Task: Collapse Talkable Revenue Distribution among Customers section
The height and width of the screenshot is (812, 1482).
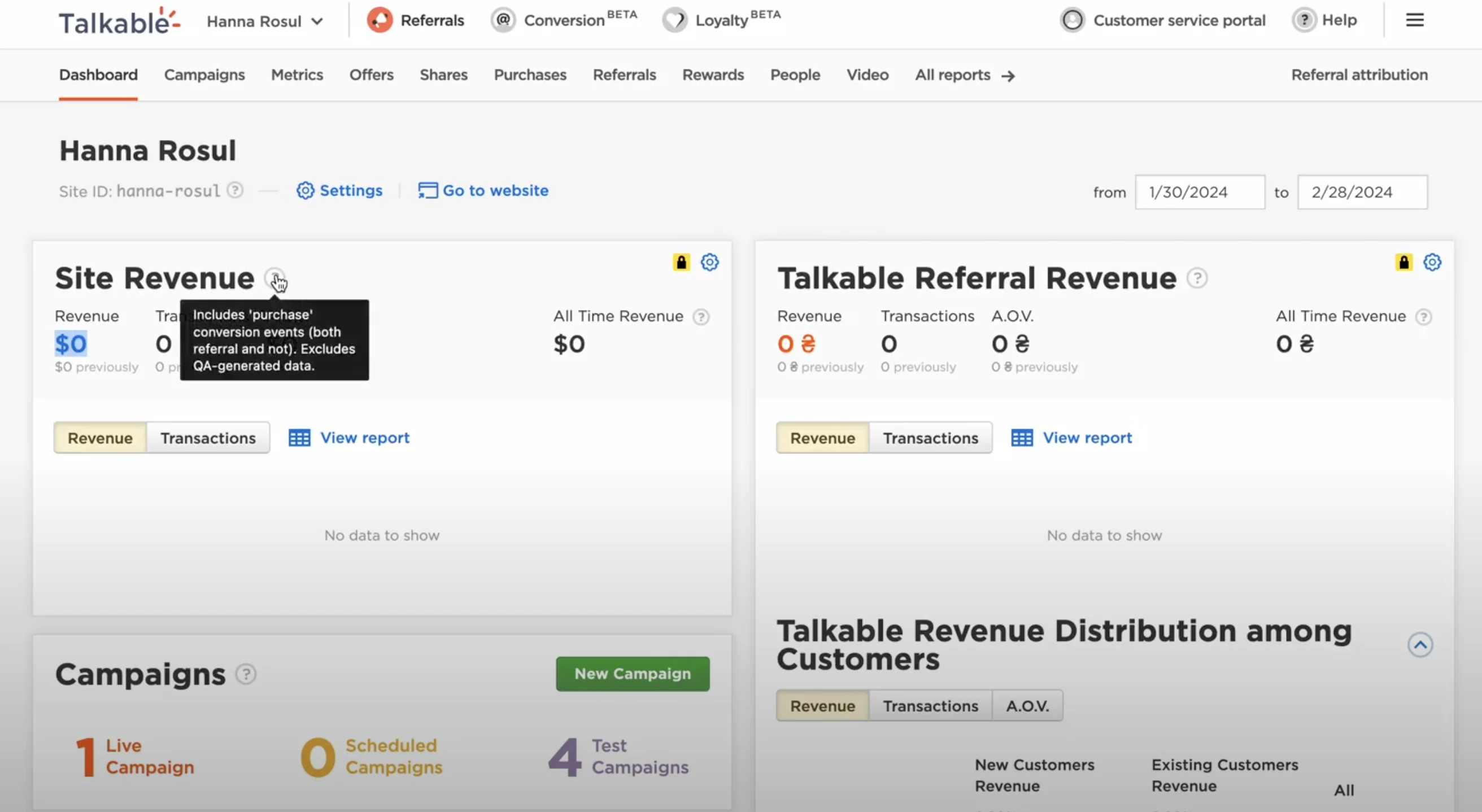Action: tap(1420, 645)
